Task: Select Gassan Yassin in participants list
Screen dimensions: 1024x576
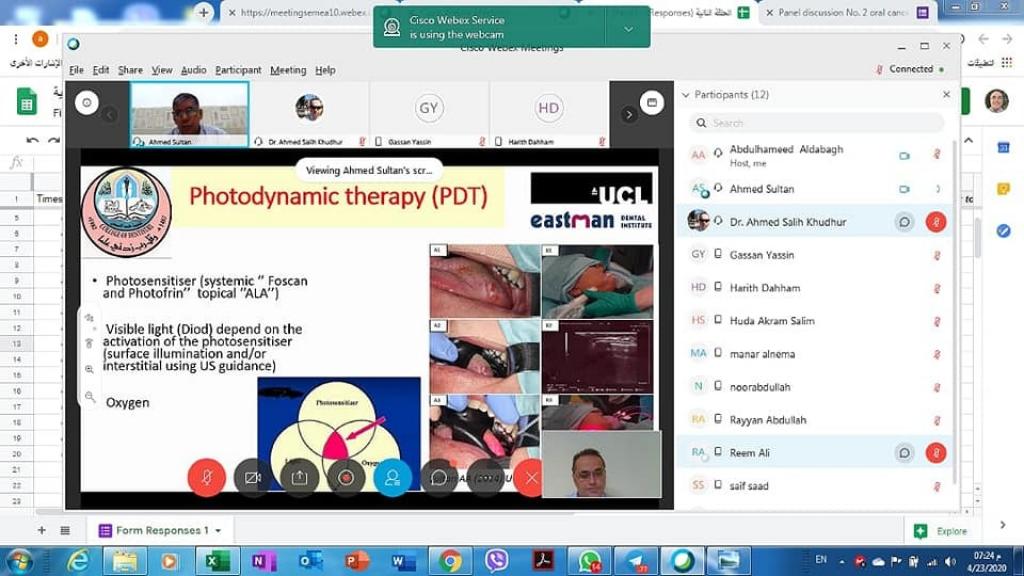Action: point(762,255)
